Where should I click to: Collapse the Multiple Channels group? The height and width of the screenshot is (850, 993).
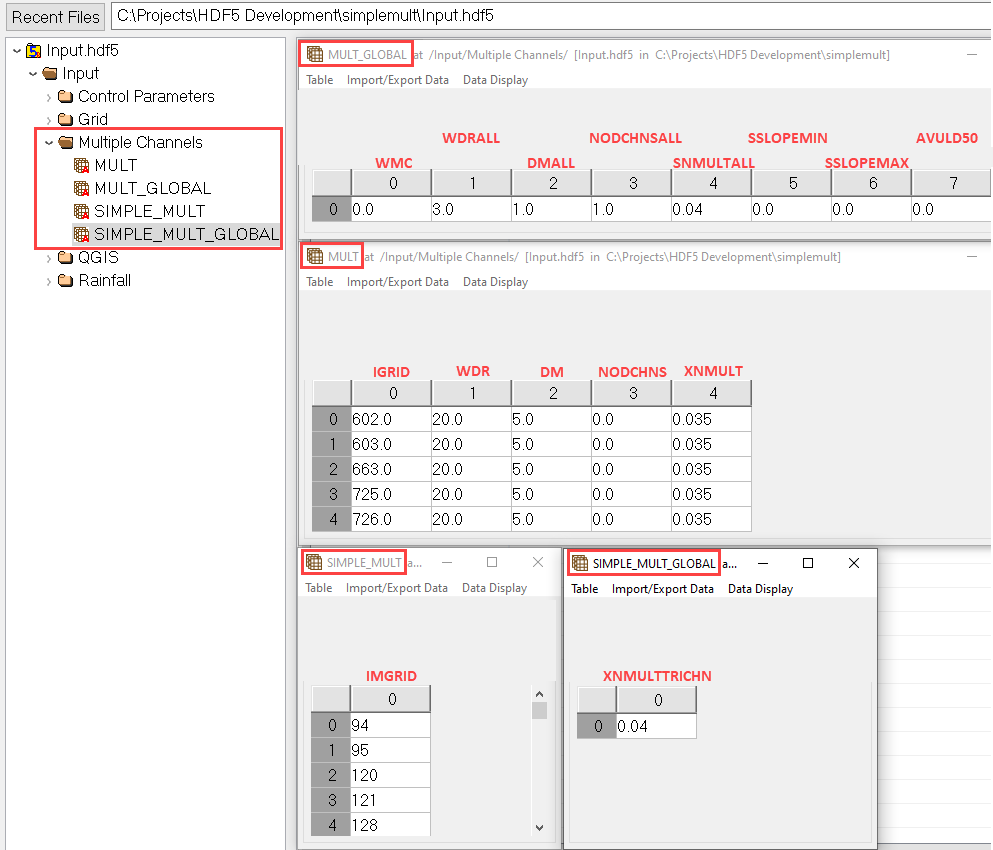point(49,142)
